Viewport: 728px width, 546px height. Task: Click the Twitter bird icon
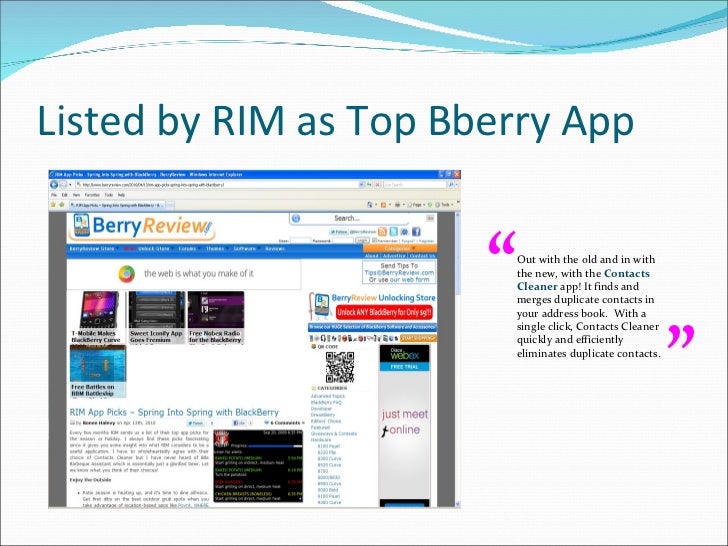click(393, 231)
